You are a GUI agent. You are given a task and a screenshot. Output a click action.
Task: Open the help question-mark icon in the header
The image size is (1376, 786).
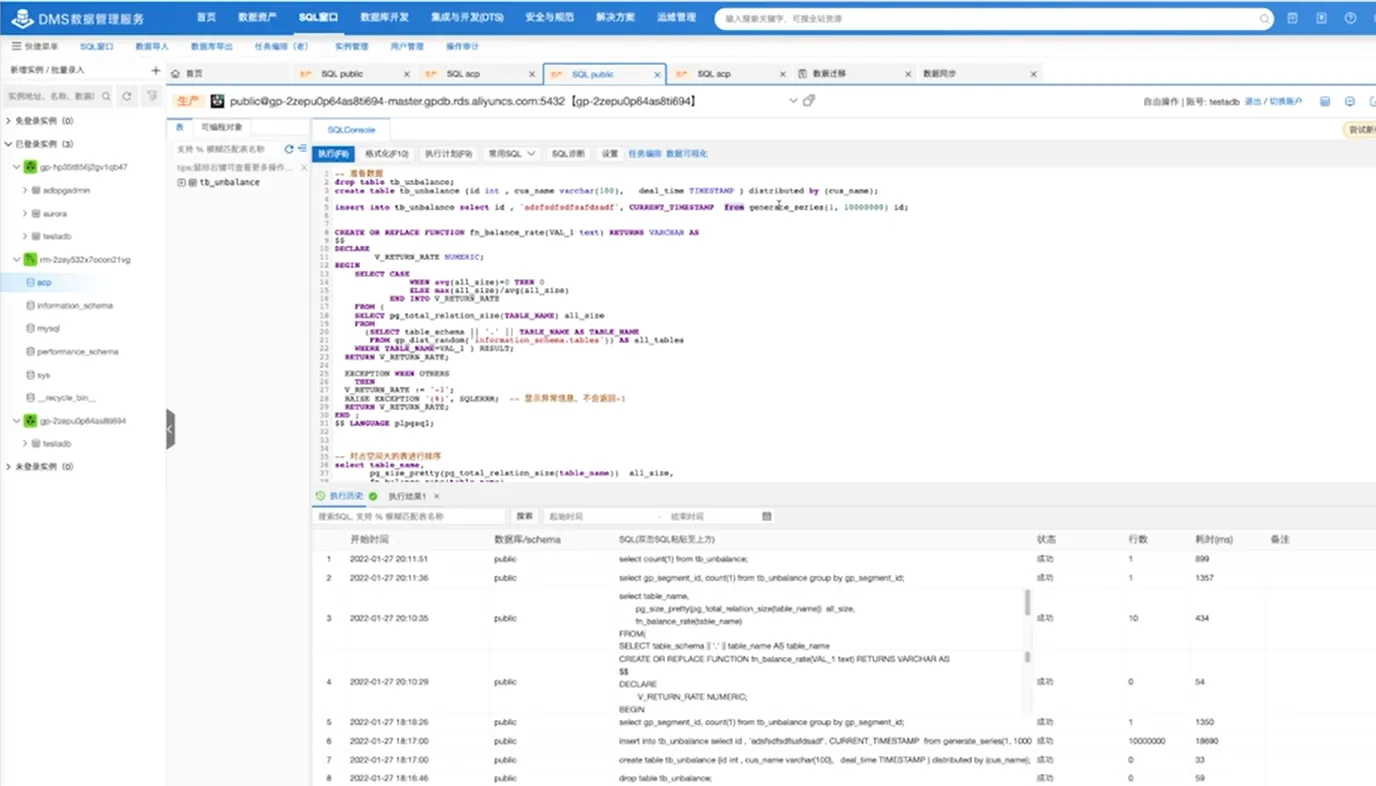point(1350,18)
